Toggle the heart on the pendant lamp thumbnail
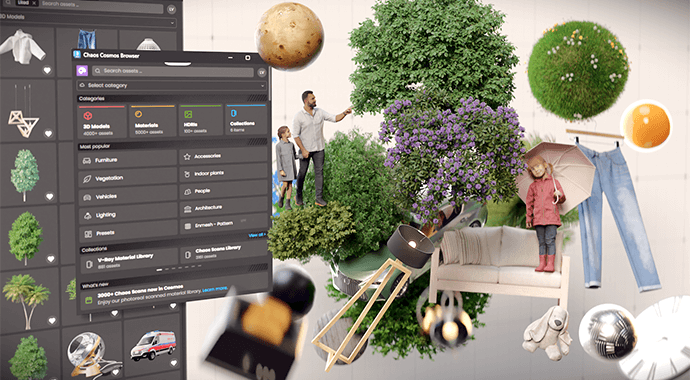The width and height of the screenshot is (690, 380). [x=48, y=133]
